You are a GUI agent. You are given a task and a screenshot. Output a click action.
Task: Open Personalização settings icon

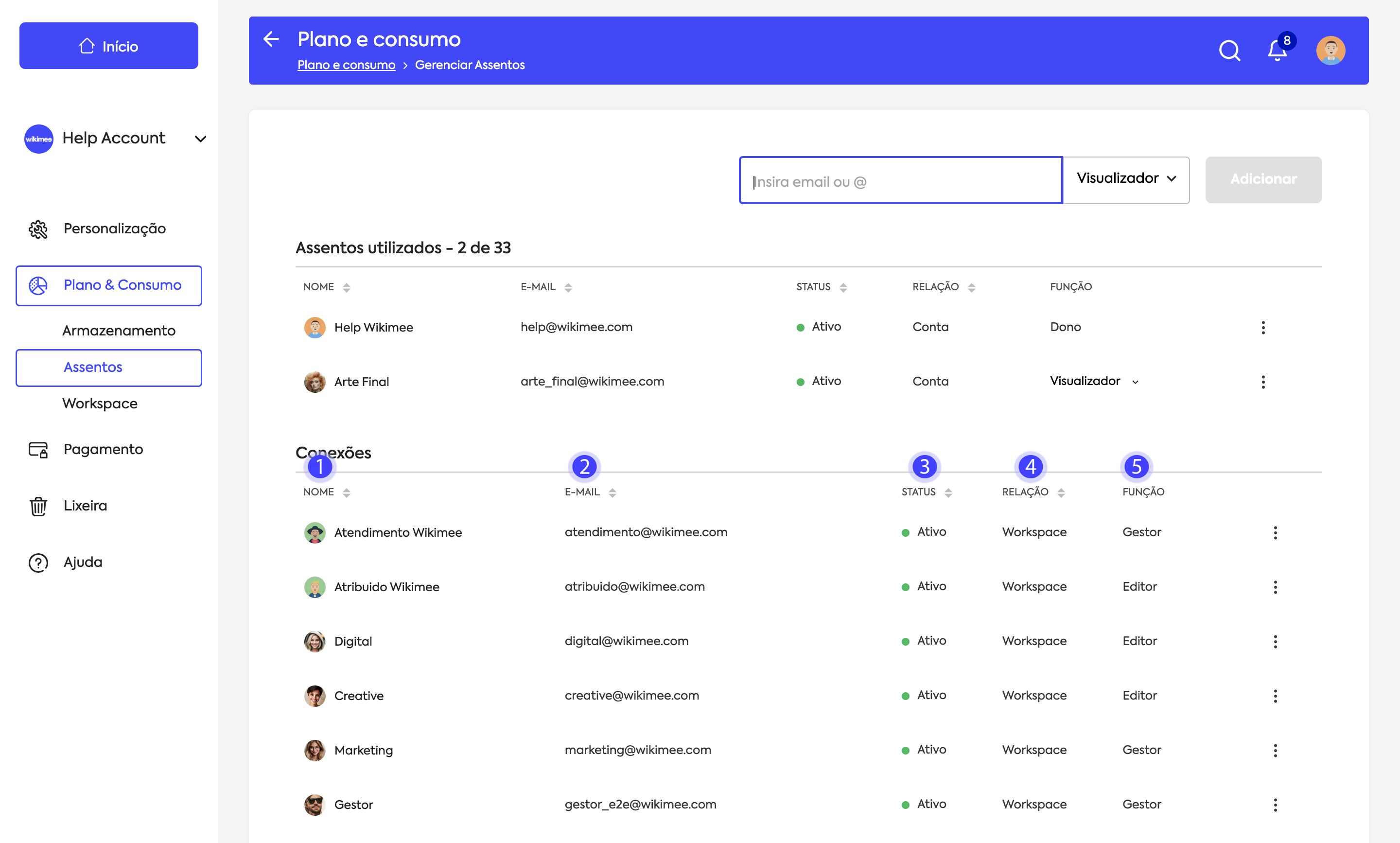click(x=38, y=229)
